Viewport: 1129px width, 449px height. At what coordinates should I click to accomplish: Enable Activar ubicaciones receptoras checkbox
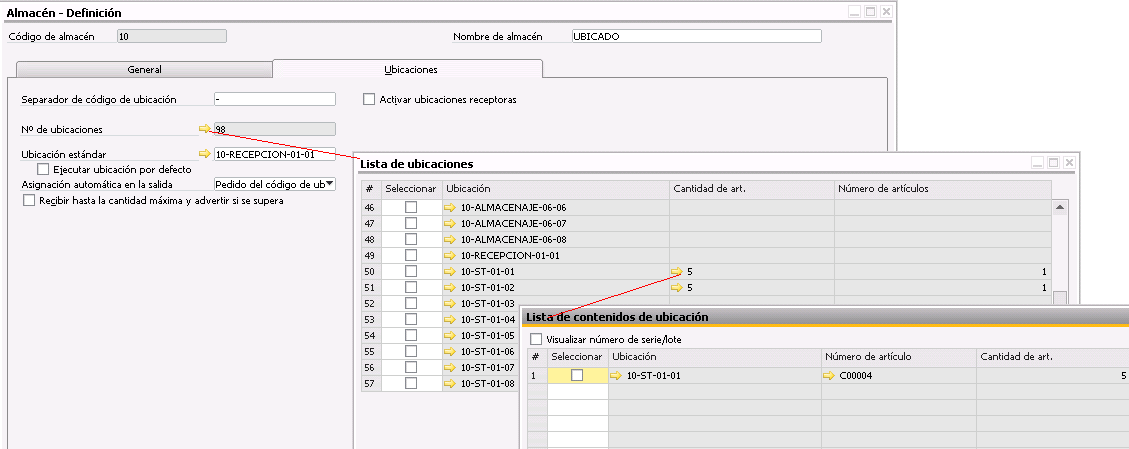pos(369,99)
